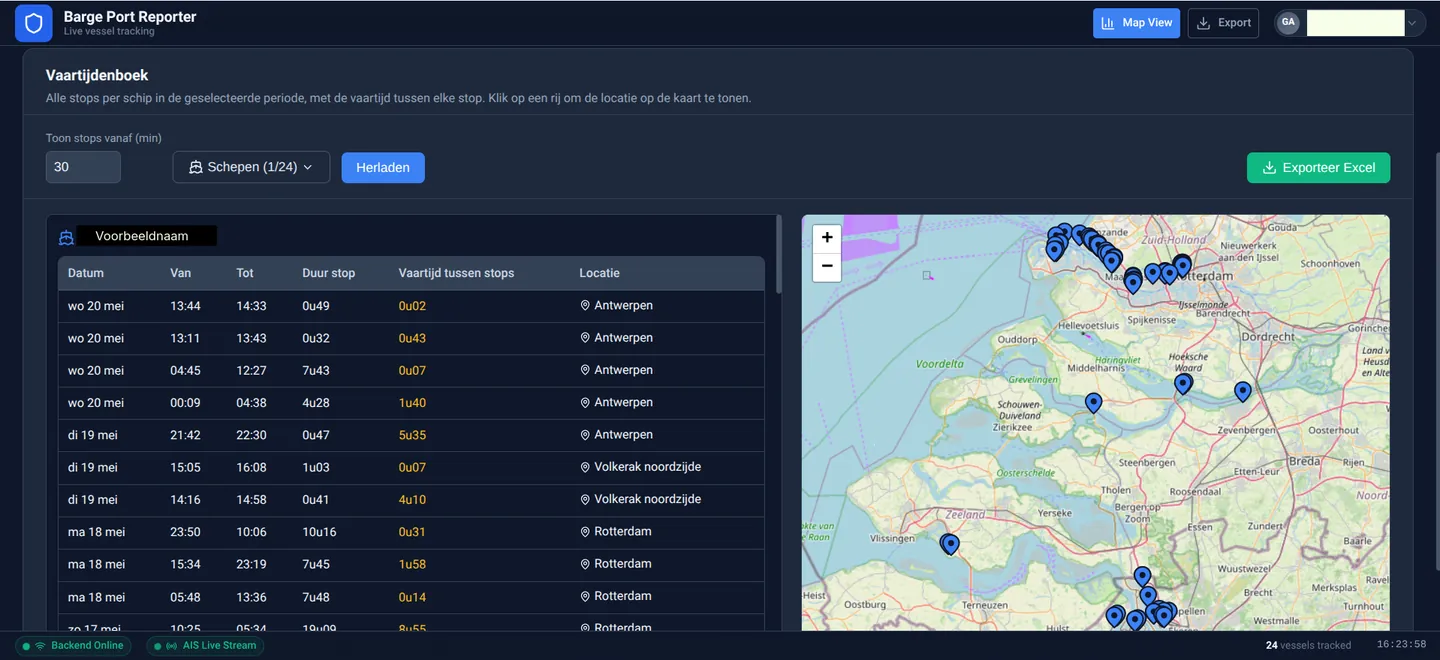Expand the user account dropdown chevron
Screen dimensions: 1440x660
point(1412,23)
